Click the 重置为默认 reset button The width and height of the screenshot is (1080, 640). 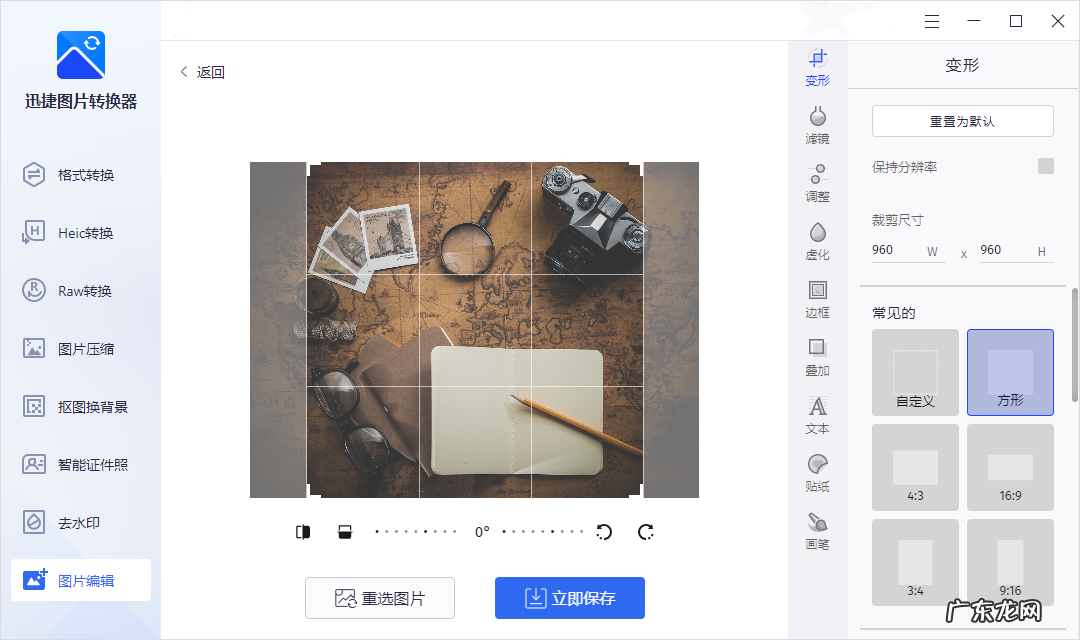point(962,121)
